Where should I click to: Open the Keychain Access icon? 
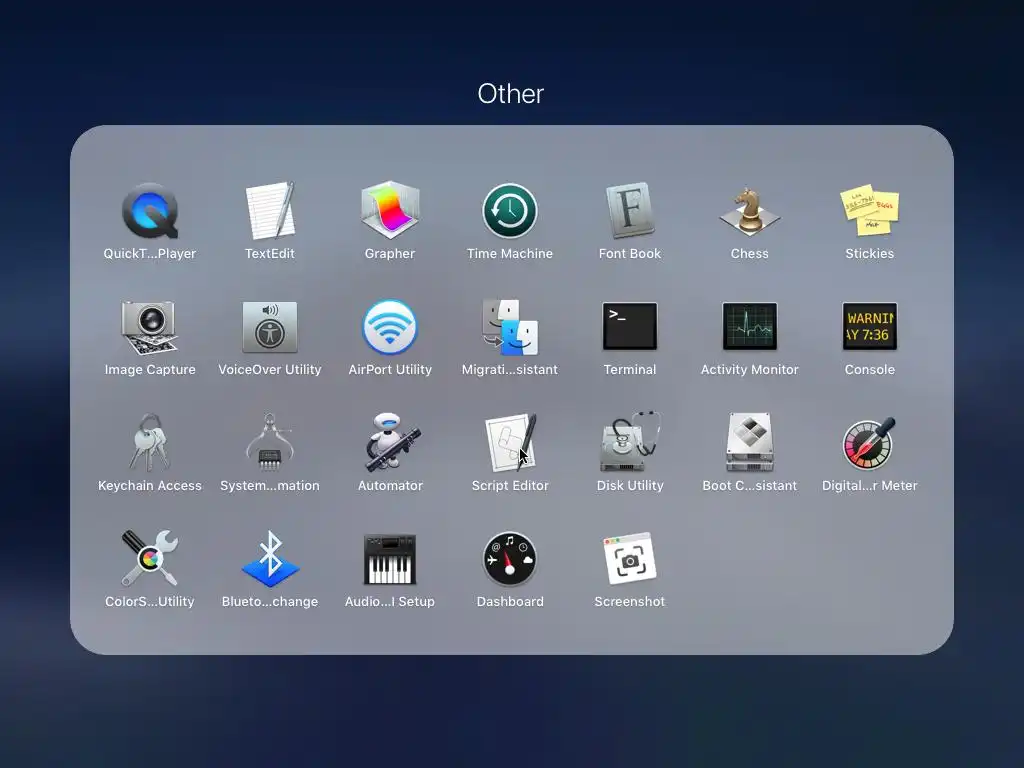150,443
